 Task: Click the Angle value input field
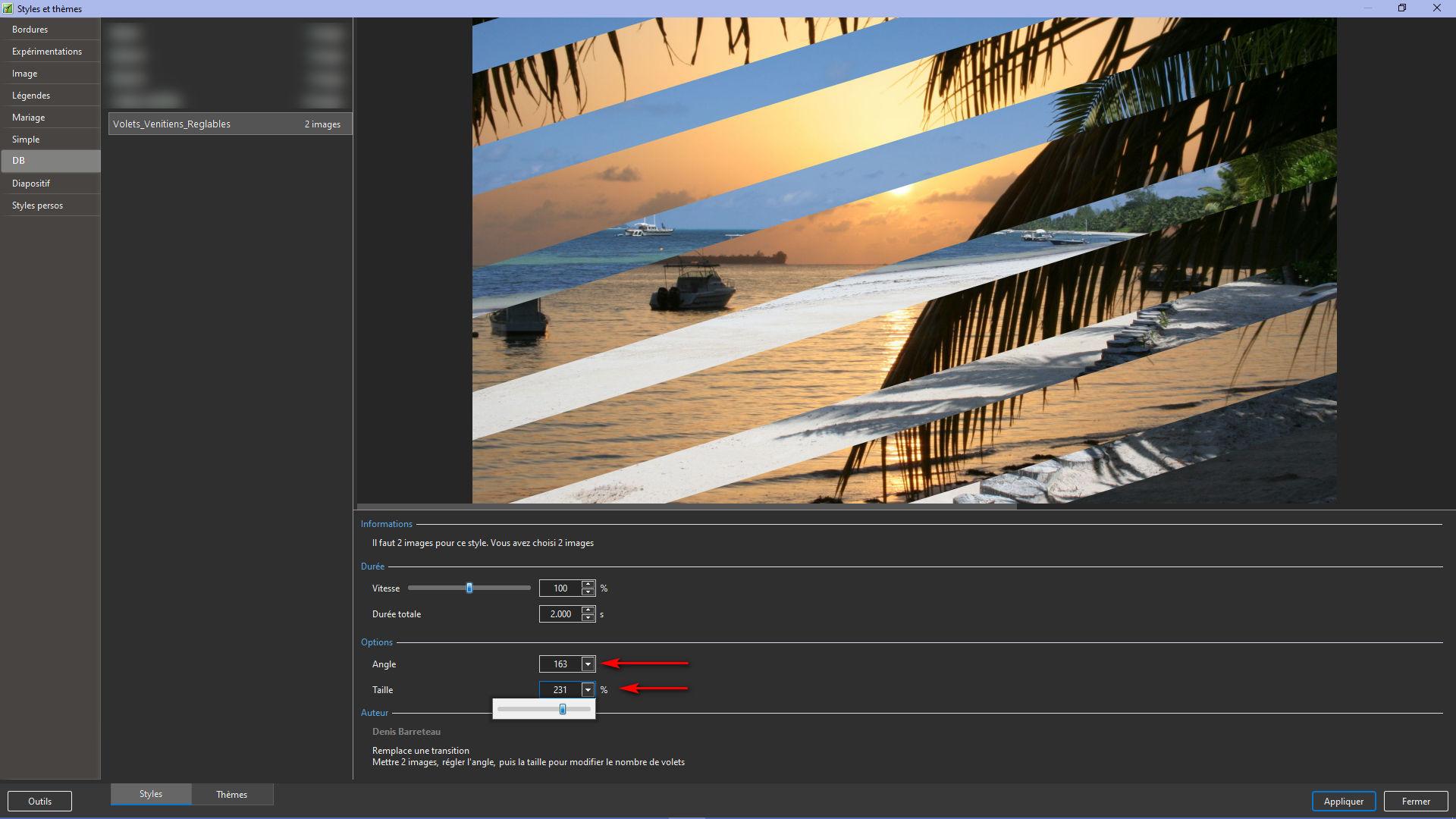click(x=560, y=664)
